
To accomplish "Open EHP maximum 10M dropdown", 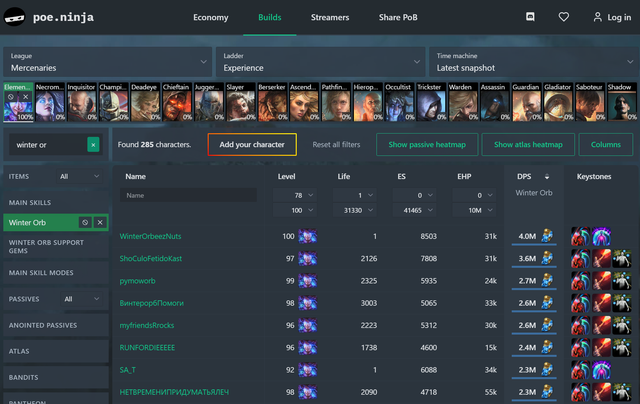I will click(x=474, y=210).
